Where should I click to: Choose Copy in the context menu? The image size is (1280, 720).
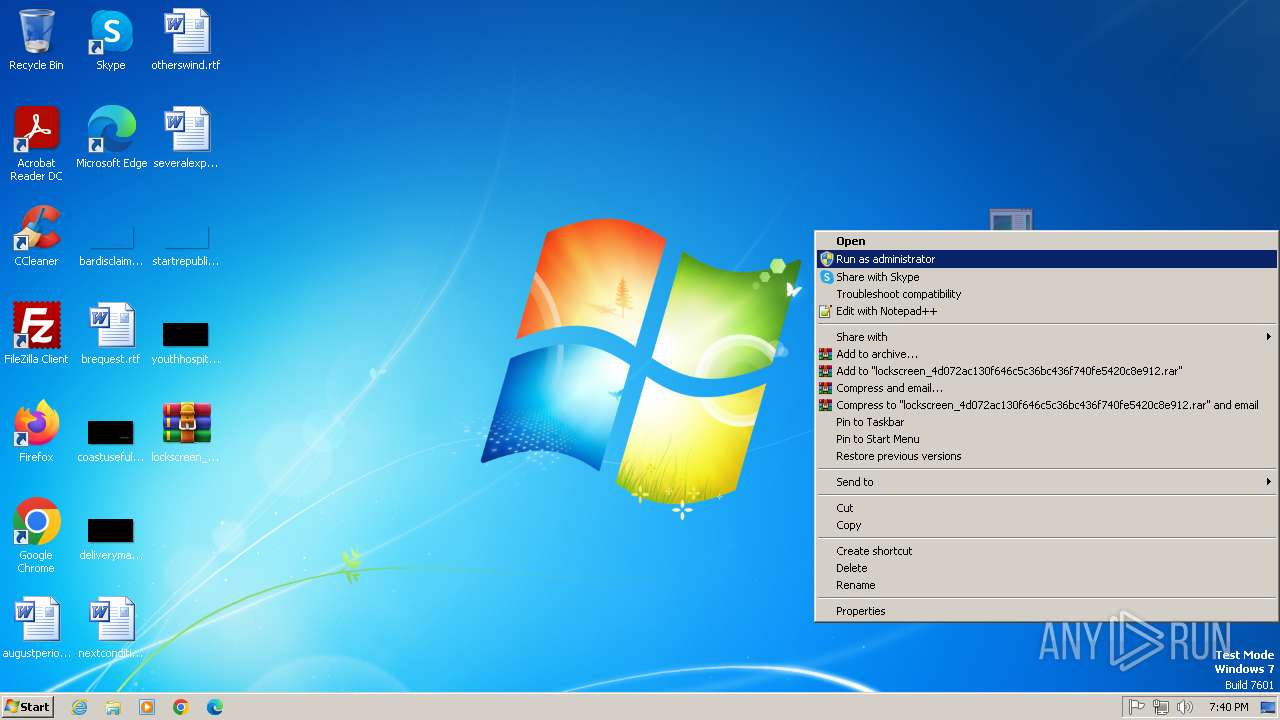[x=1047, y=525]
